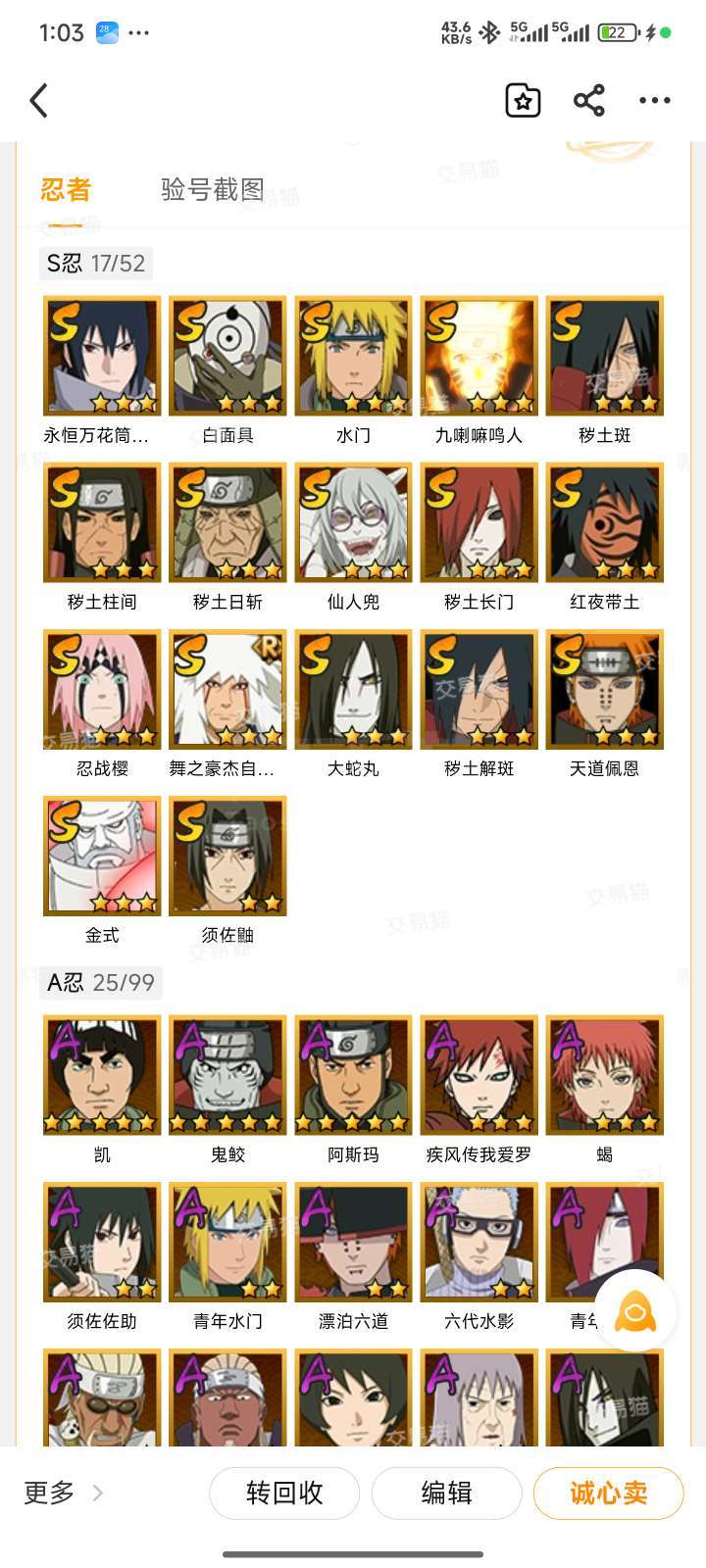This screenshot has width=706, height=1568.
Task: Tap the favorite star icon
Action: coord(523,100)
